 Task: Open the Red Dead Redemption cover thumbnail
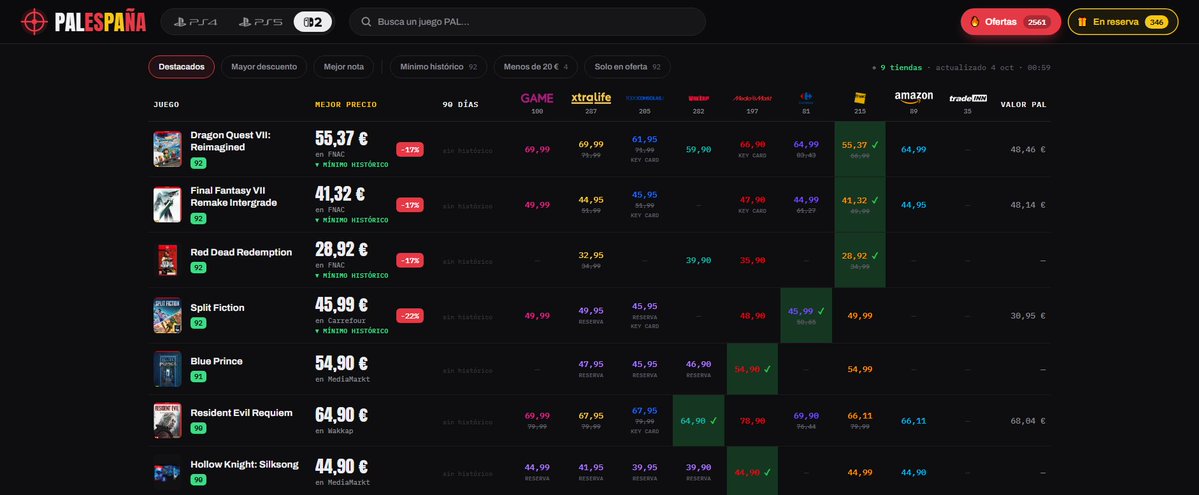click(x=167, y=260)
